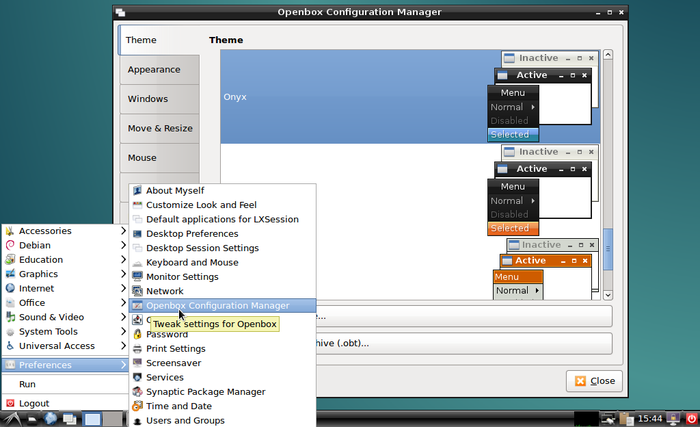Open Services settings
The width and height of the screenshot is (700, 427).
pos(222,377)
